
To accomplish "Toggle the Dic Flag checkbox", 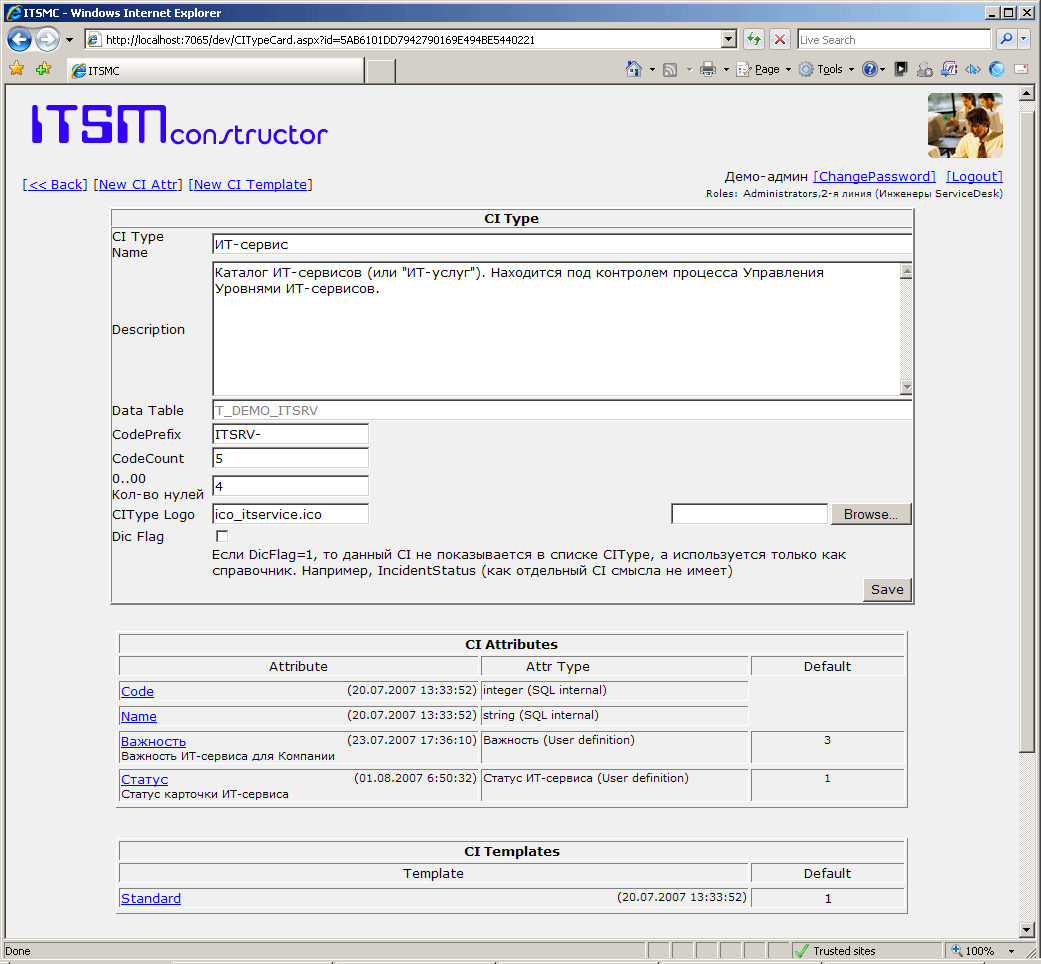I will (222, 536).
